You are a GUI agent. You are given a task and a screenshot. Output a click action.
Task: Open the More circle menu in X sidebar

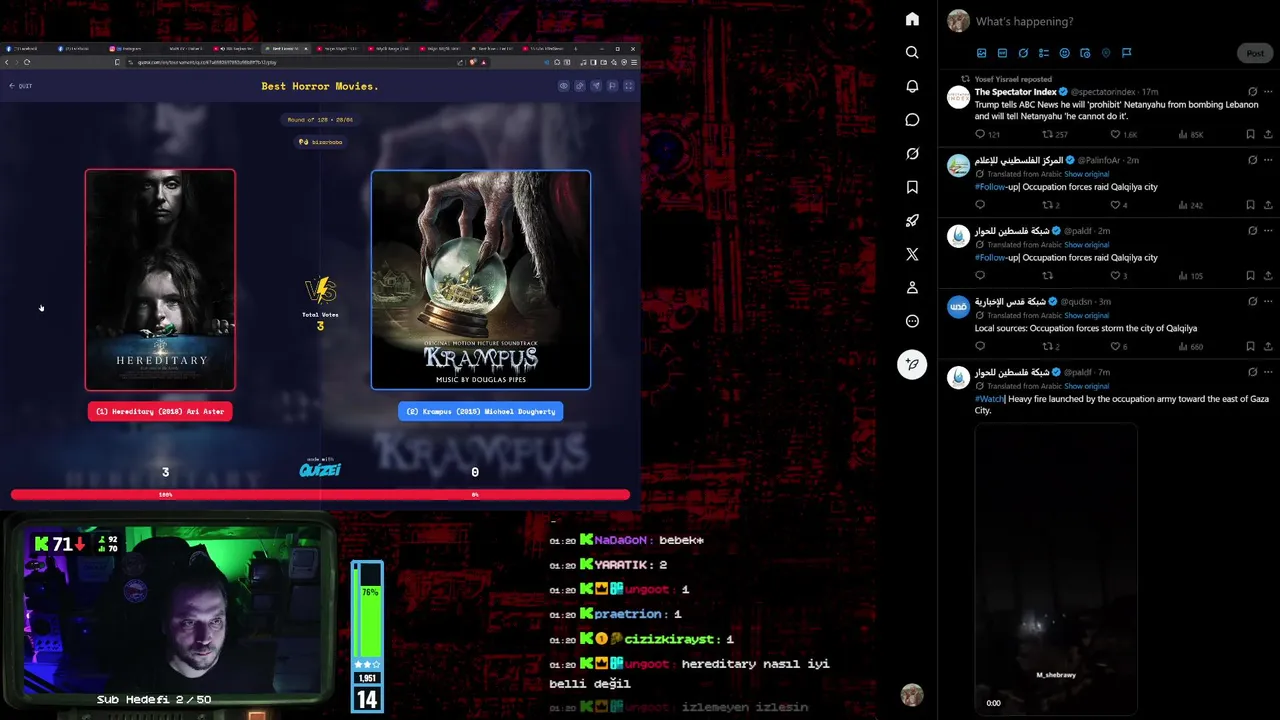tap(912, 321)
